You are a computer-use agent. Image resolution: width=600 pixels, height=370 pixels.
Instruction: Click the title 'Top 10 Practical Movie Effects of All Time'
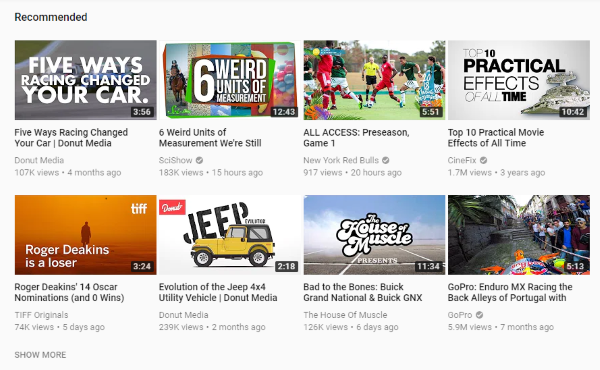click(496, 138)
